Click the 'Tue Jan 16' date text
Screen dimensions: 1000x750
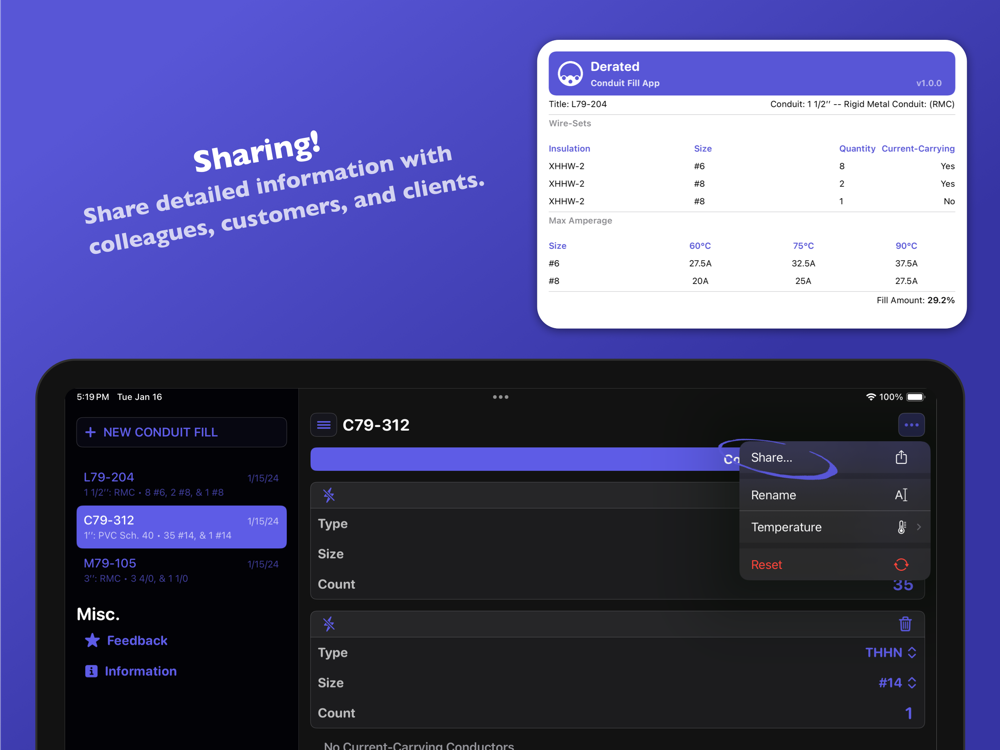140,397
